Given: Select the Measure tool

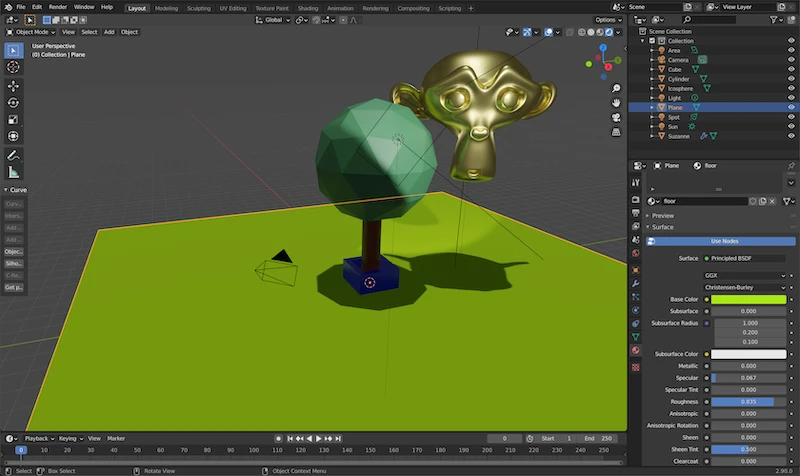Looking at the screenshot, I should [x=13, y=172].
